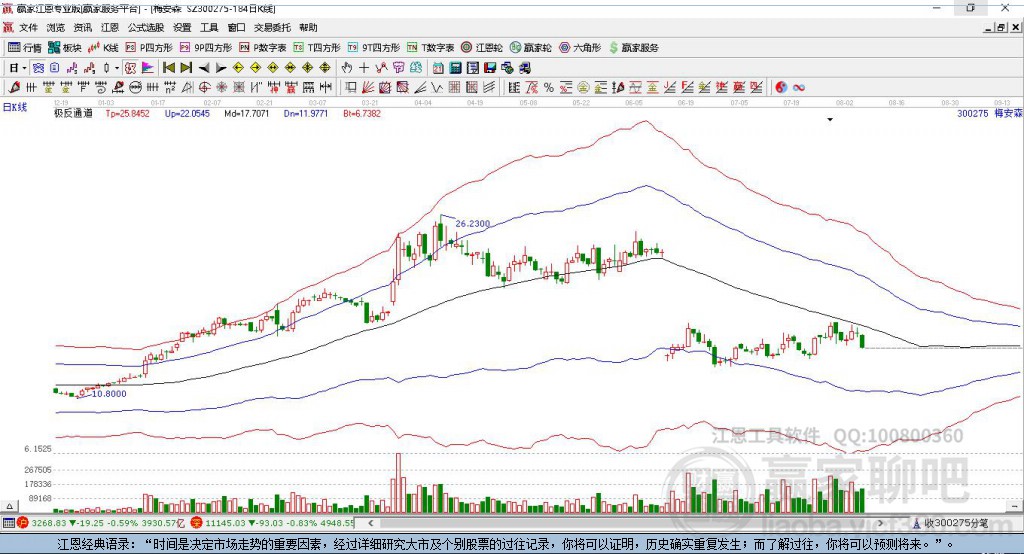The width and height of the screenshot is (1024, 554).
Task: Open the 9T四方形 tool
Action: [x=374, y=48]
